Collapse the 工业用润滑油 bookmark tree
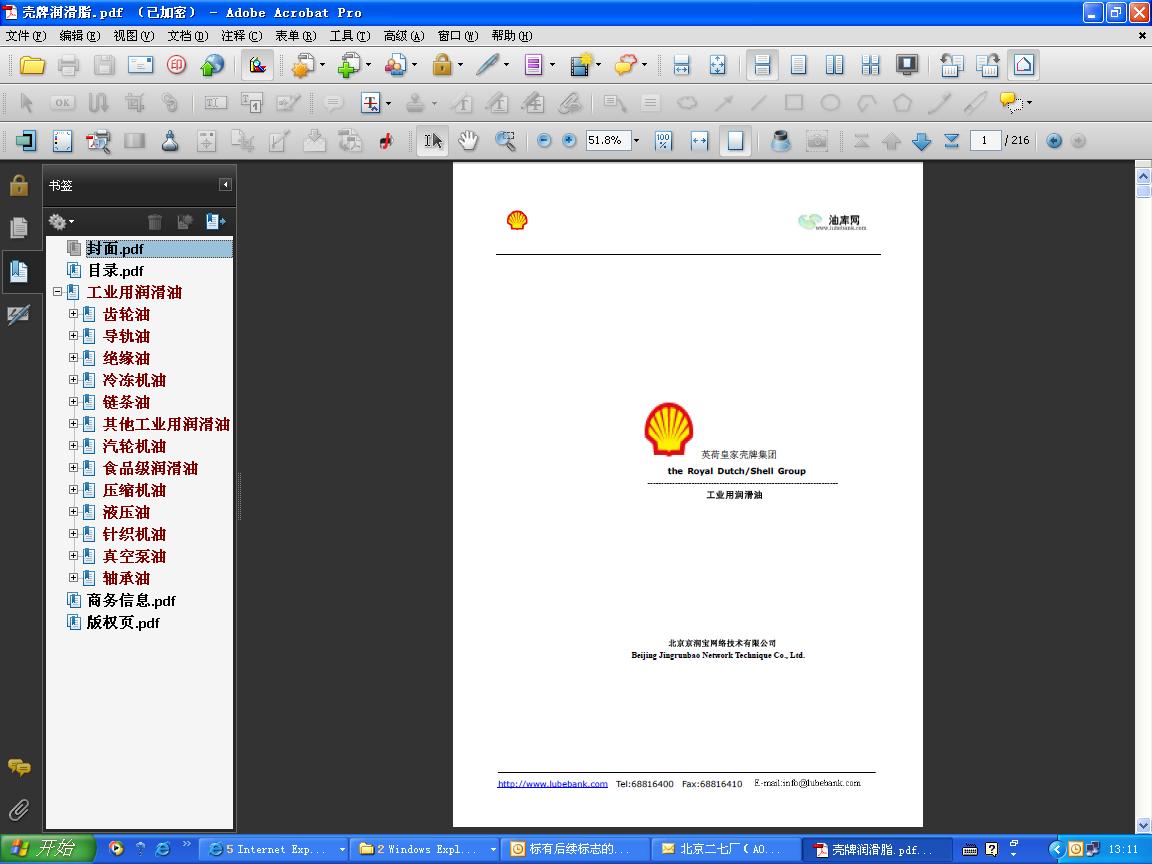1152x864 pixels. [57, 292]
